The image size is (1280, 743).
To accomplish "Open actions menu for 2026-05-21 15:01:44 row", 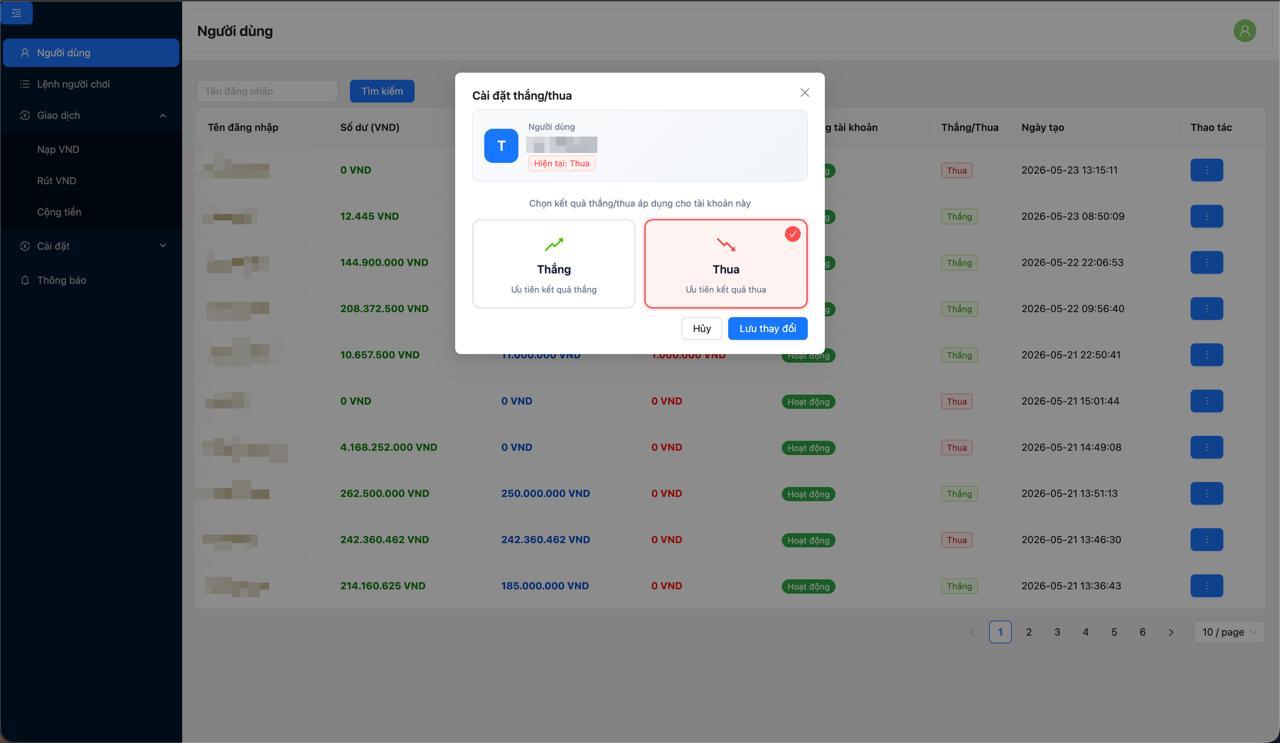I will click(x=1206, y=401).
